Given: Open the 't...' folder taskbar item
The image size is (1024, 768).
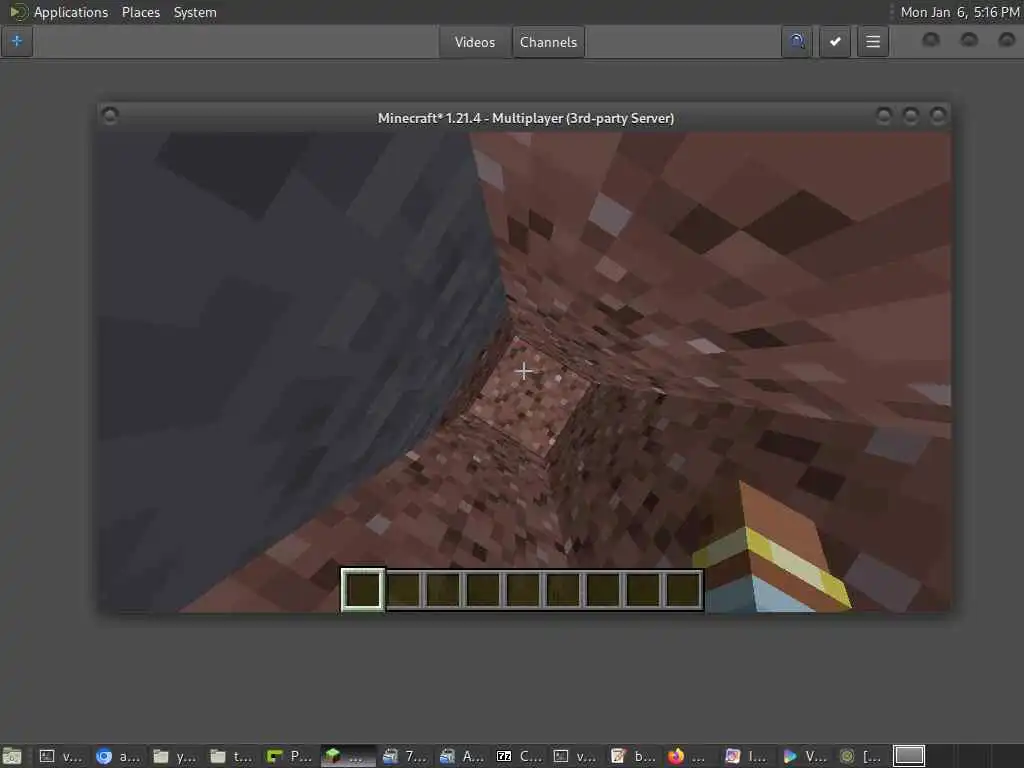Looking at the screenshot, I should (x=231, y=756).
